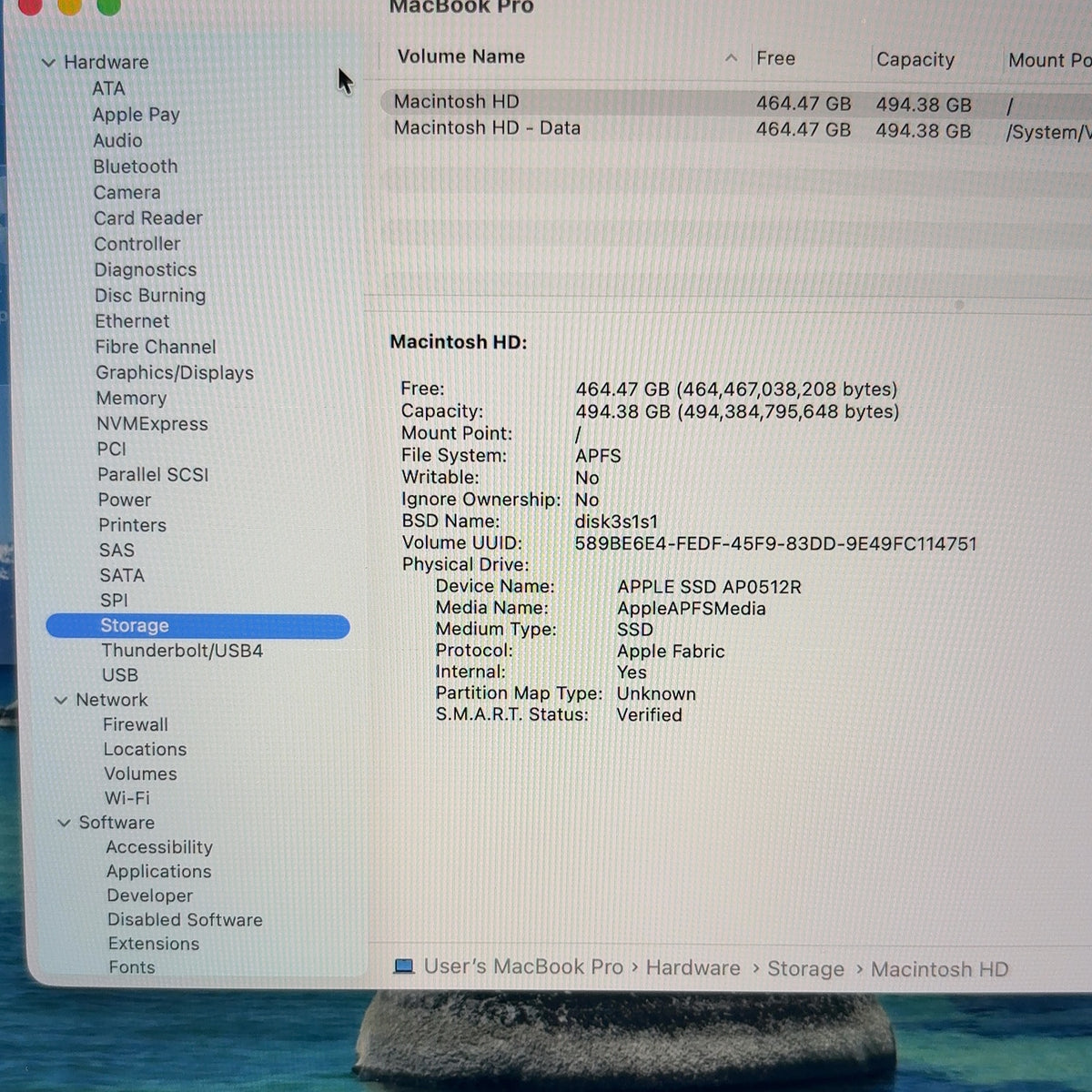Click the File System value APFS
This screenshot has height=1092, width=1092.
coord(598,456)
